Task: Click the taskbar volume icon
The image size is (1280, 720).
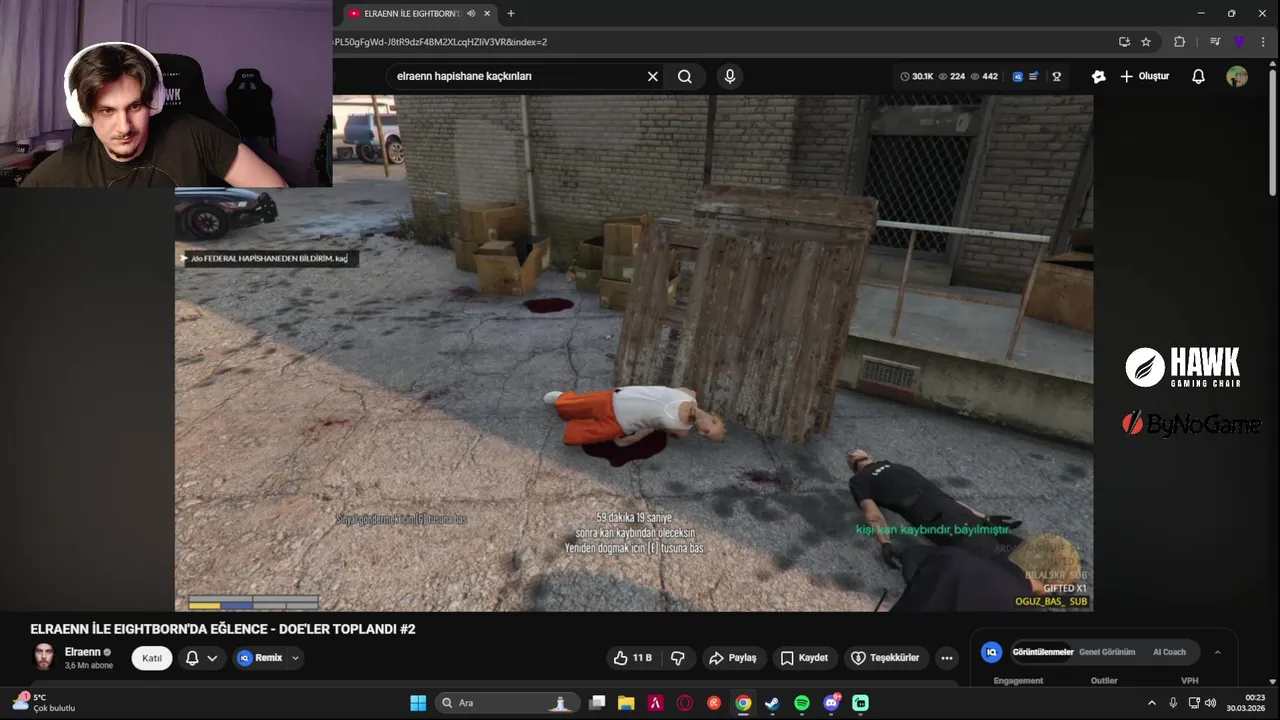Action: pyautogui.click(x=1211, y=703)
